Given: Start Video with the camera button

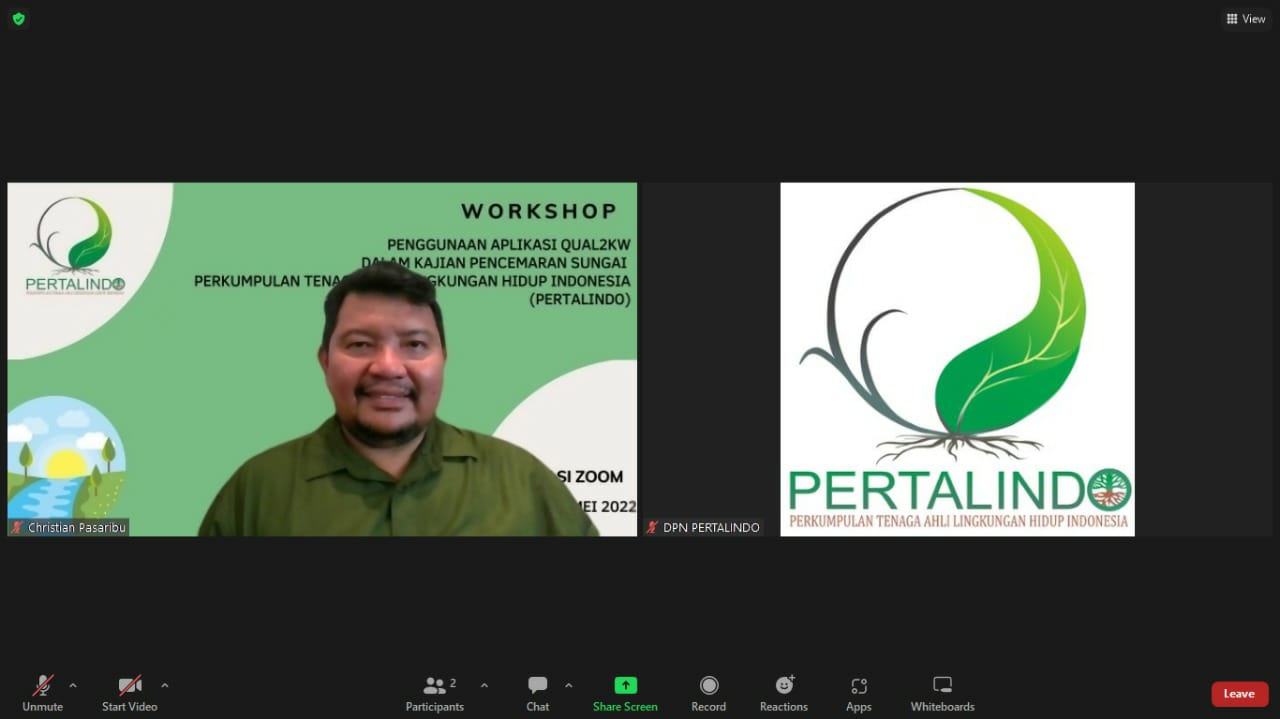Looking at the screenshot, I should tap(129, 692).
